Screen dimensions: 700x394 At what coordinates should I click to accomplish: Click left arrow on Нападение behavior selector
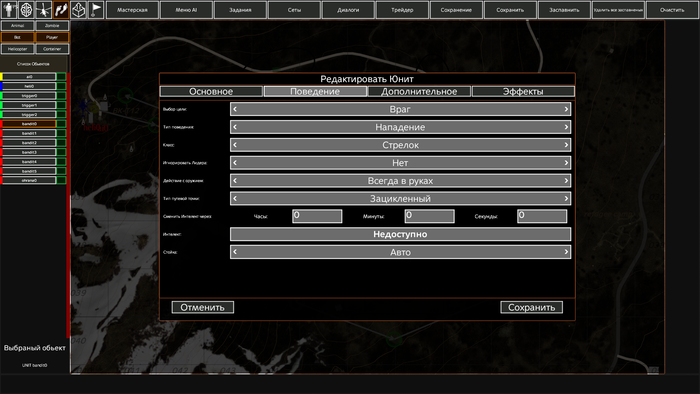coord(235,127)
